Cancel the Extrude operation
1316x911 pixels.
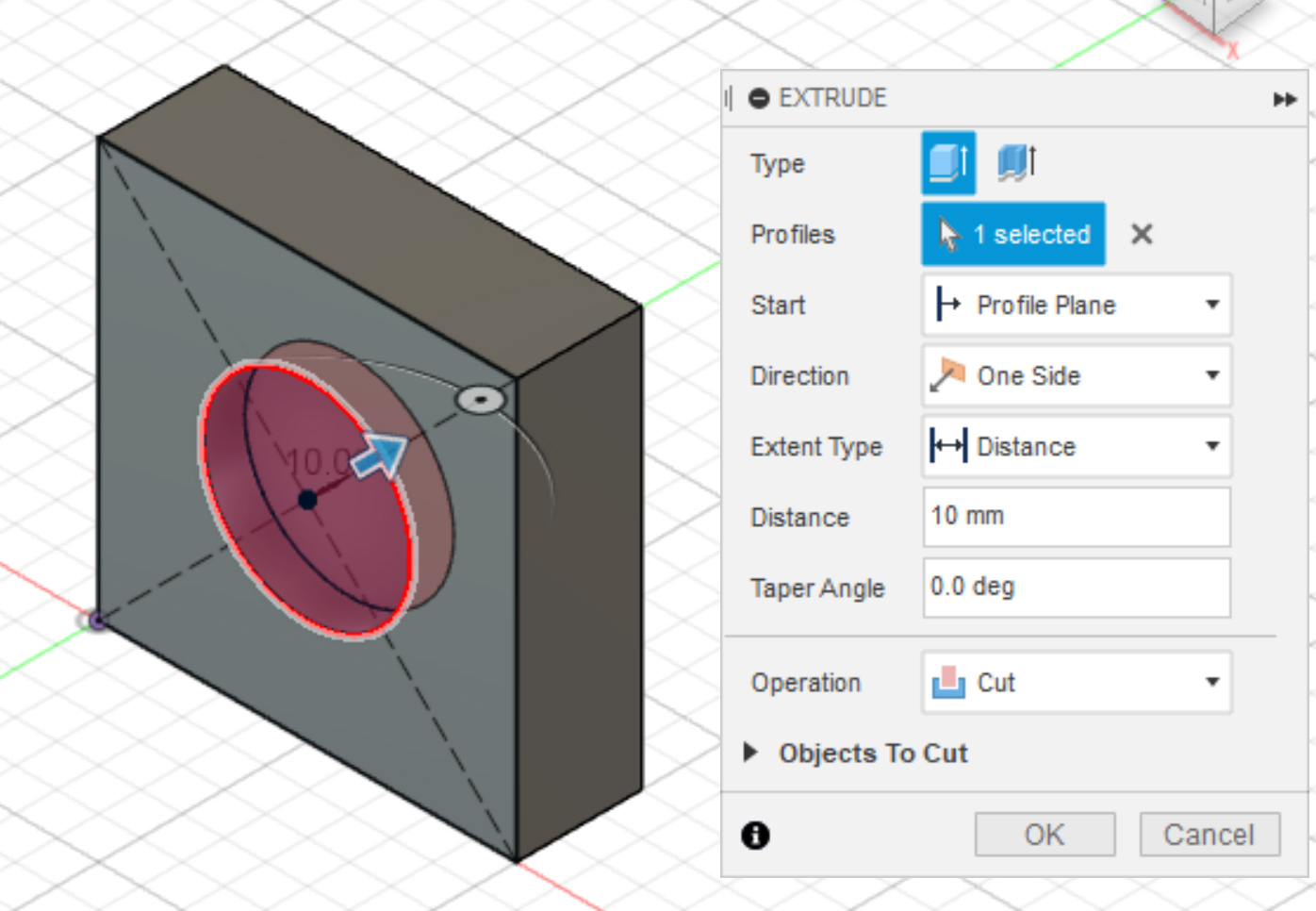coord(1208,834)
